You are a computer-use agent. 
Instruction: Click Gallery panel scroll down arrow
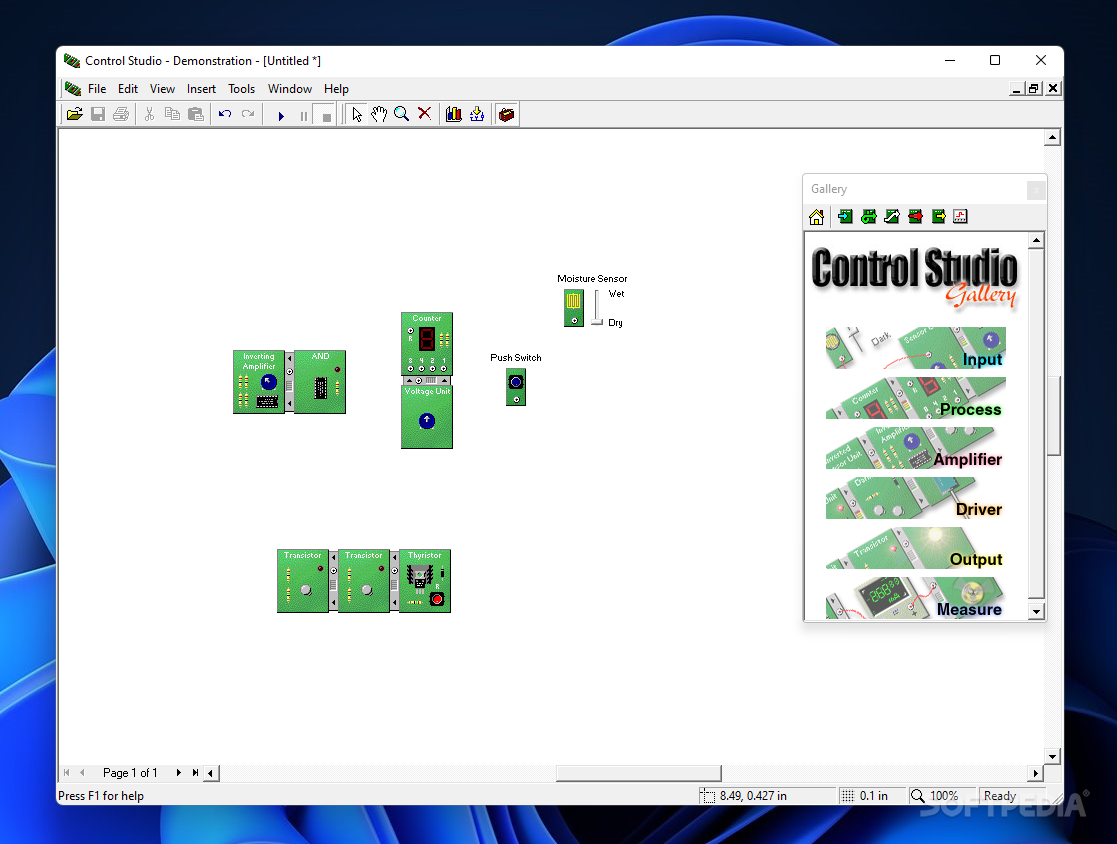1037,611
